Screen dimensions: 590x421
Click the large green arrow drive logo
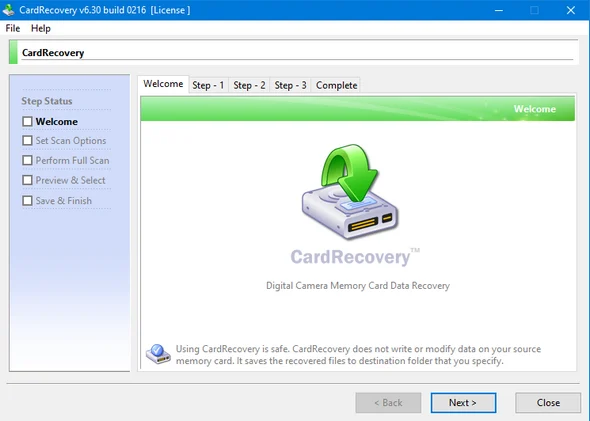click(350, 191)
